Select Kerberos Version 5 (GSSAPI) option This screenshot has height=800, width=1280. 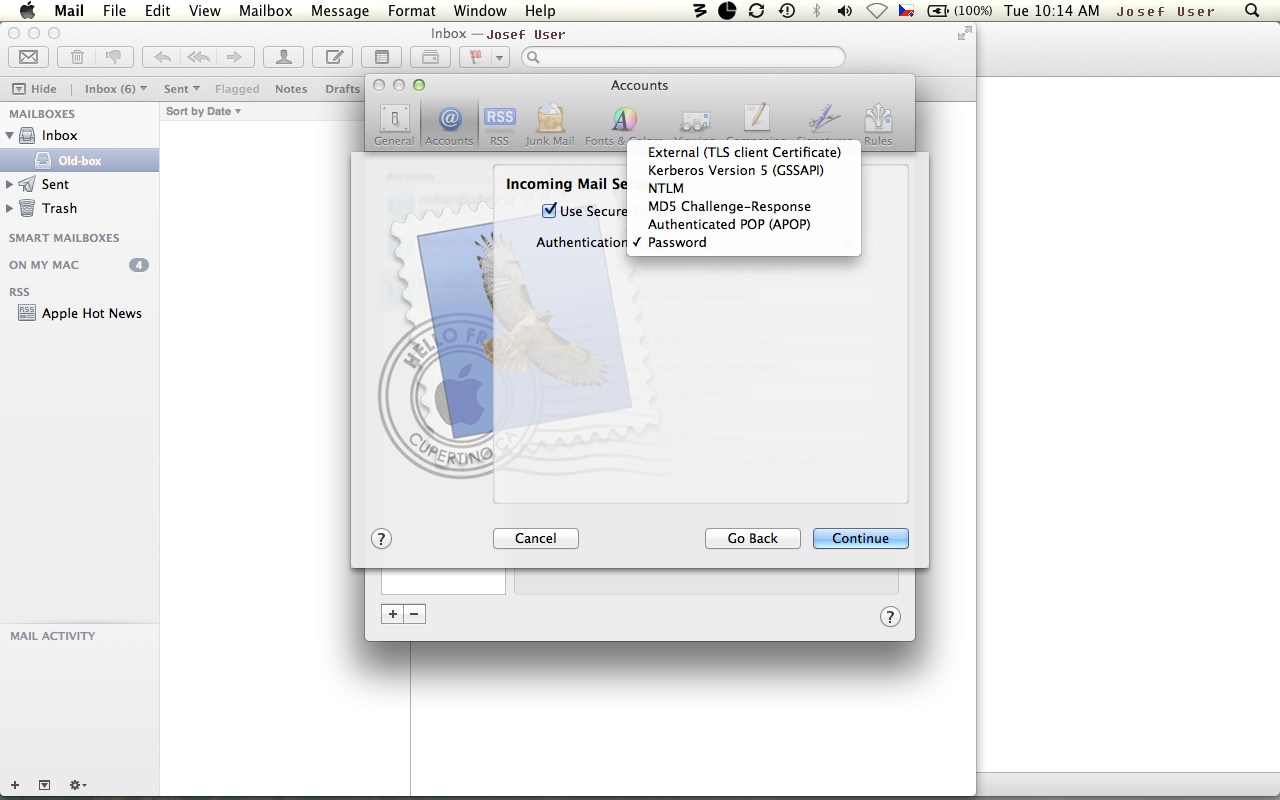click(x=744, y=170)
